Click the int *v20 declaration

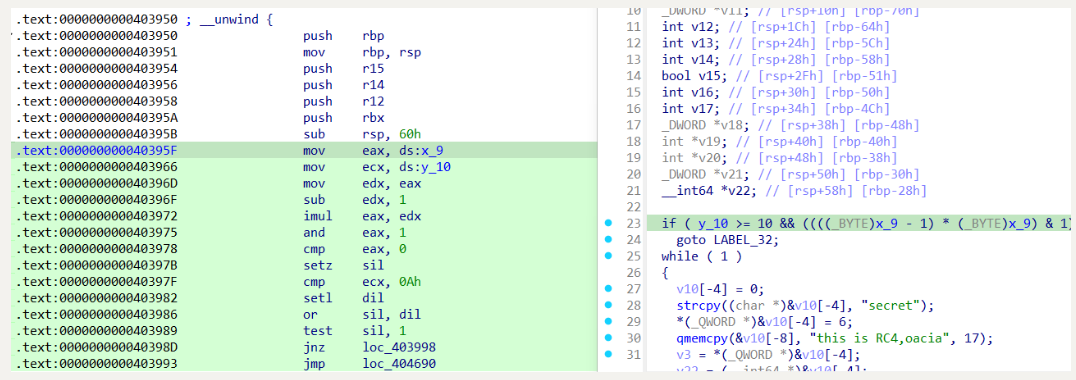[779, 158]
